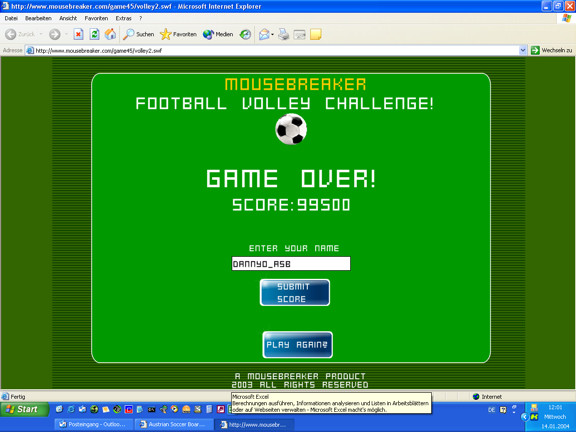Switch to Austrian Soccer Board taskbar window
The image size is (576, 432).
pyautogui.click(x=173, y=424)
